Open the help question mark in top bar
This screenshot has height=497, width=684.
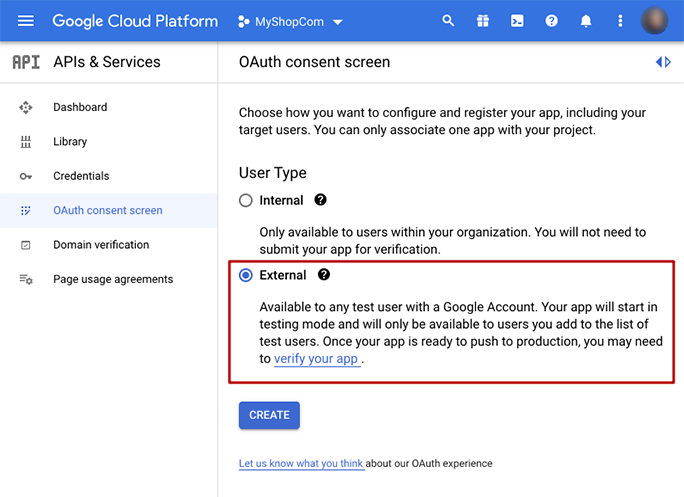point(551,21)
